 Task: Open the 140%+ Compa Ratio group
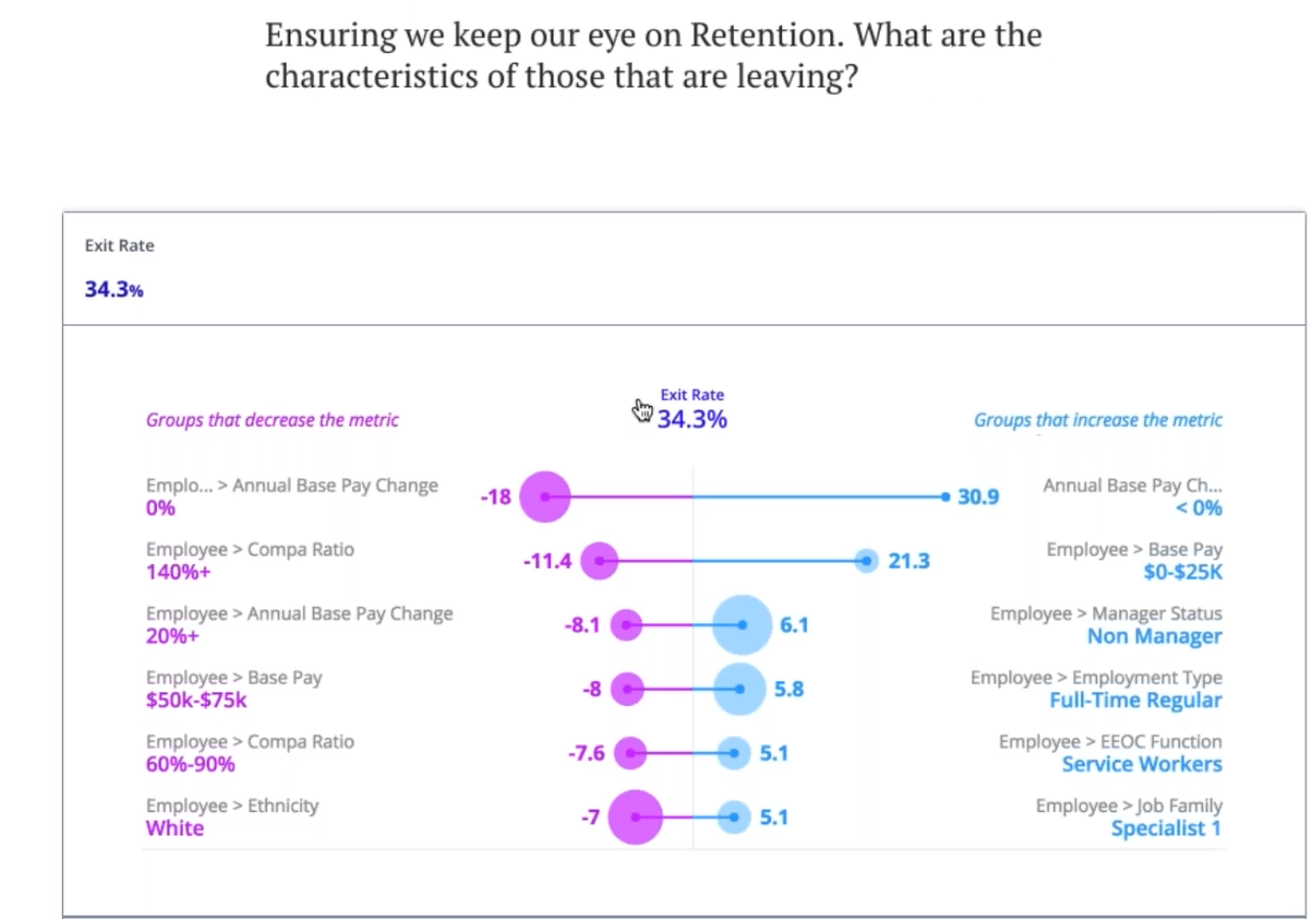pos(179,572)
